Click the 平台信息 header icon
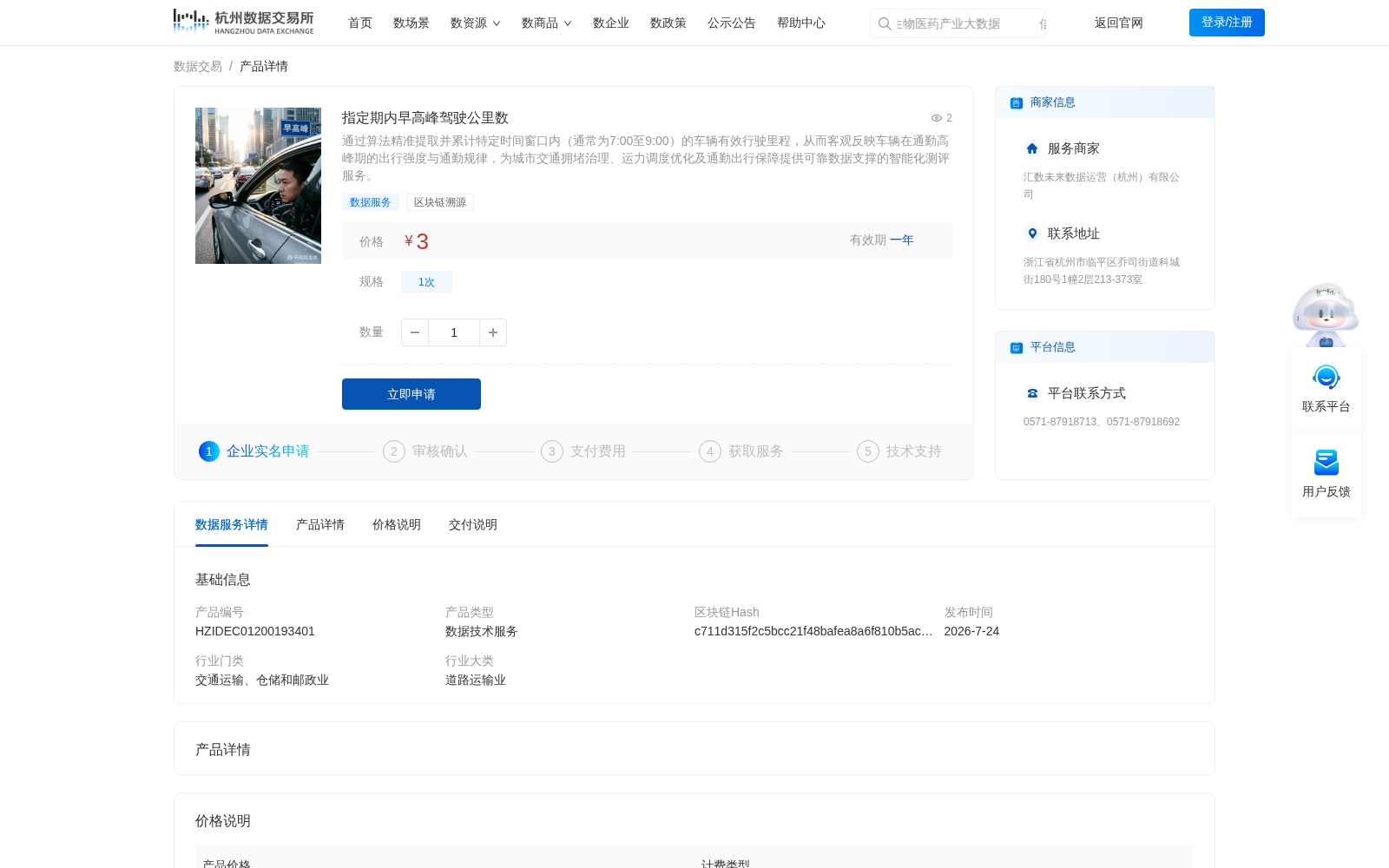Viewport: 1389px width, 868px height. point(1017,347)
